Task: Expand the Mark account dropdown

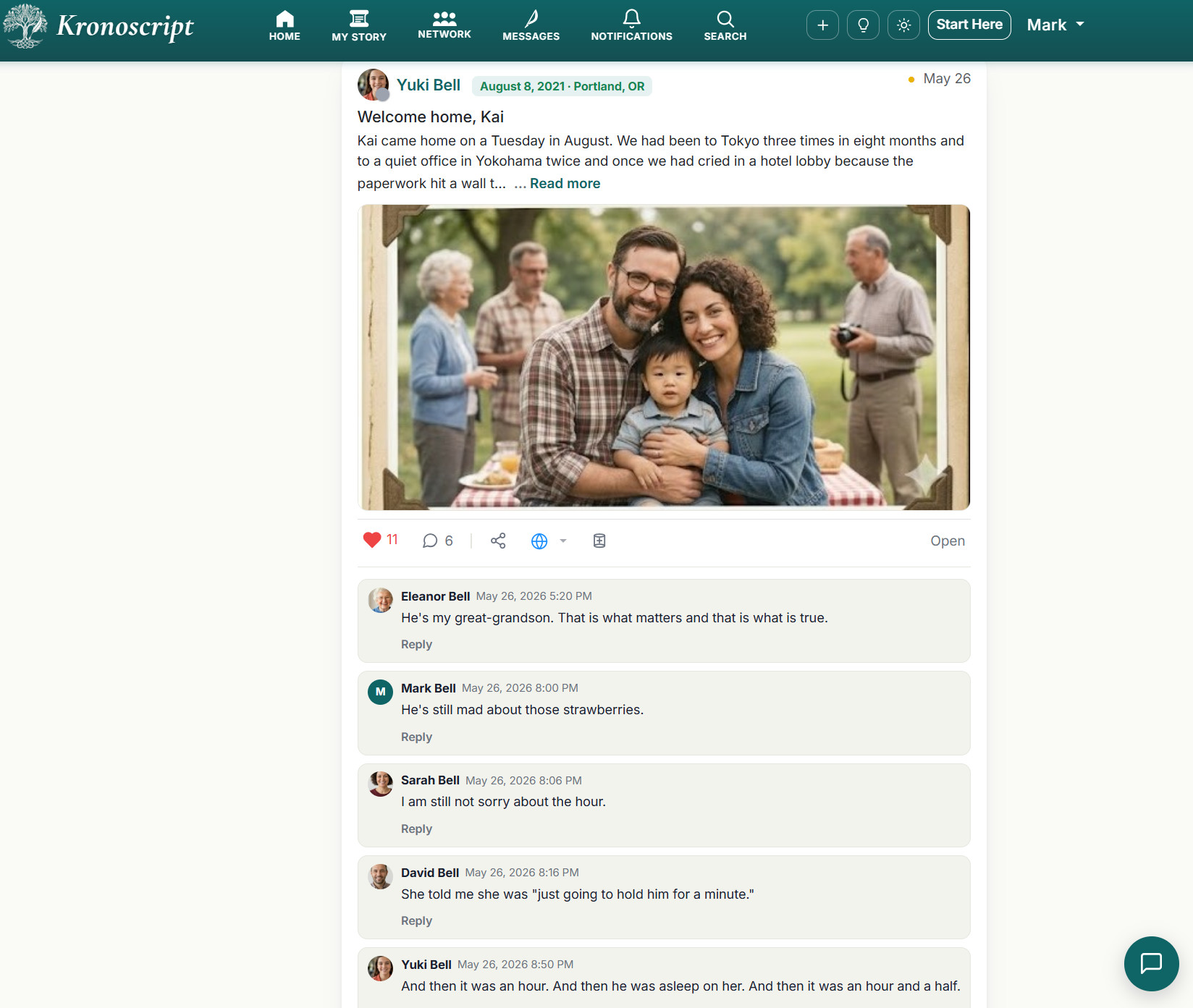Action: click(x=1056, y=25)
